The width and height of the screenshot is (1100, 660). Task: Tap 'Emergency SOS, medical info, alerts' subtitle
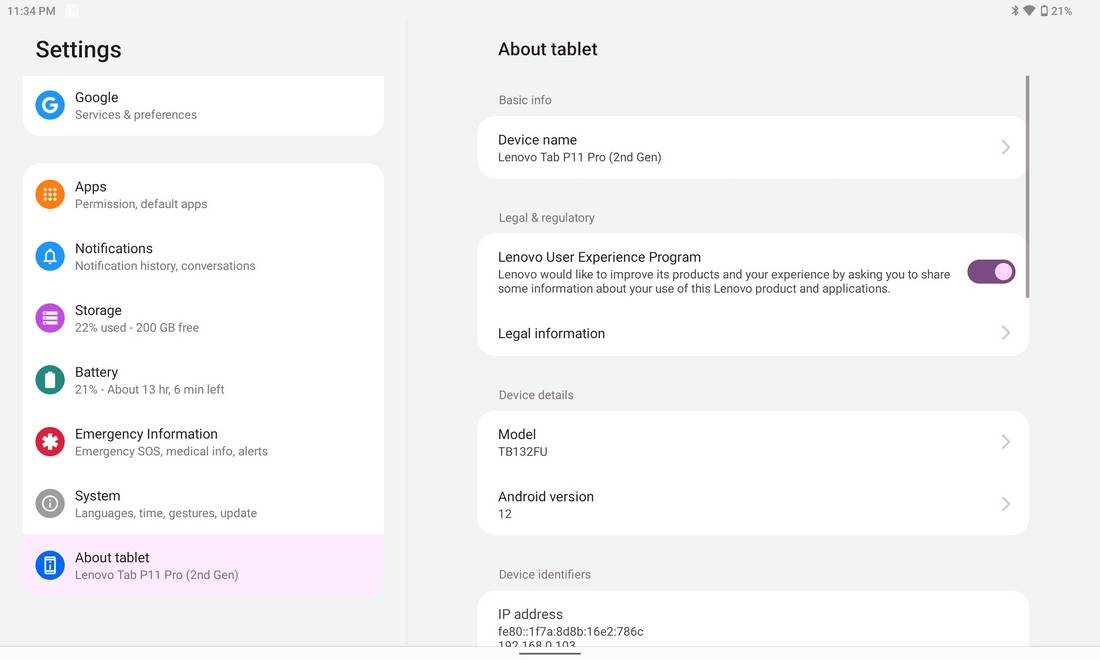tap(171, 451)
